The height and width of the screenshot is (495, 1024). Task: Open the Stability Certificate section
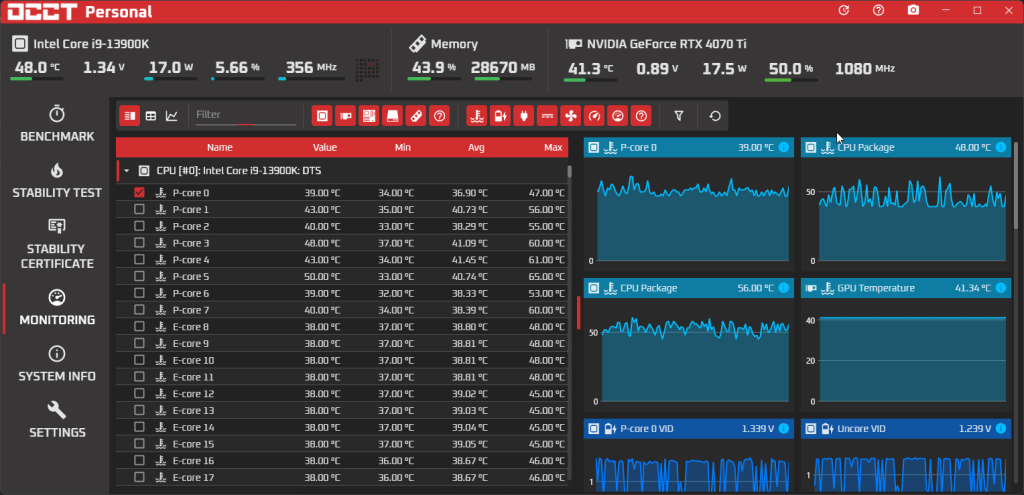[57, 244]
